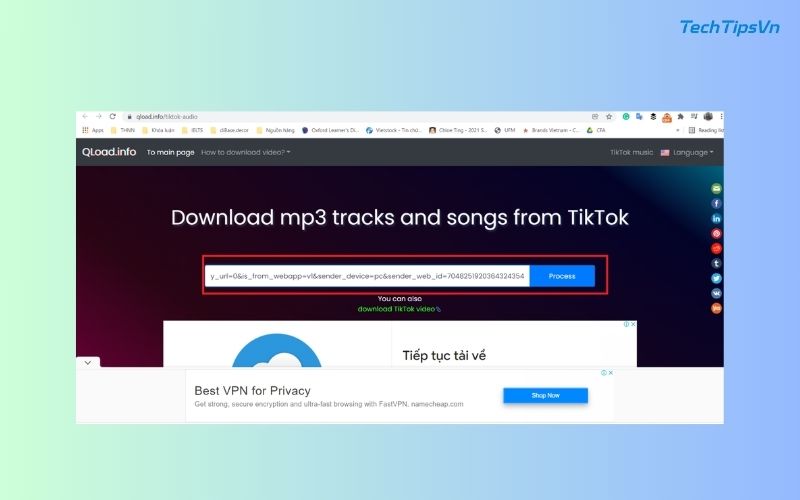Expand the Language dropdown
Screen dimensions: 800x500
pos(687,152)
